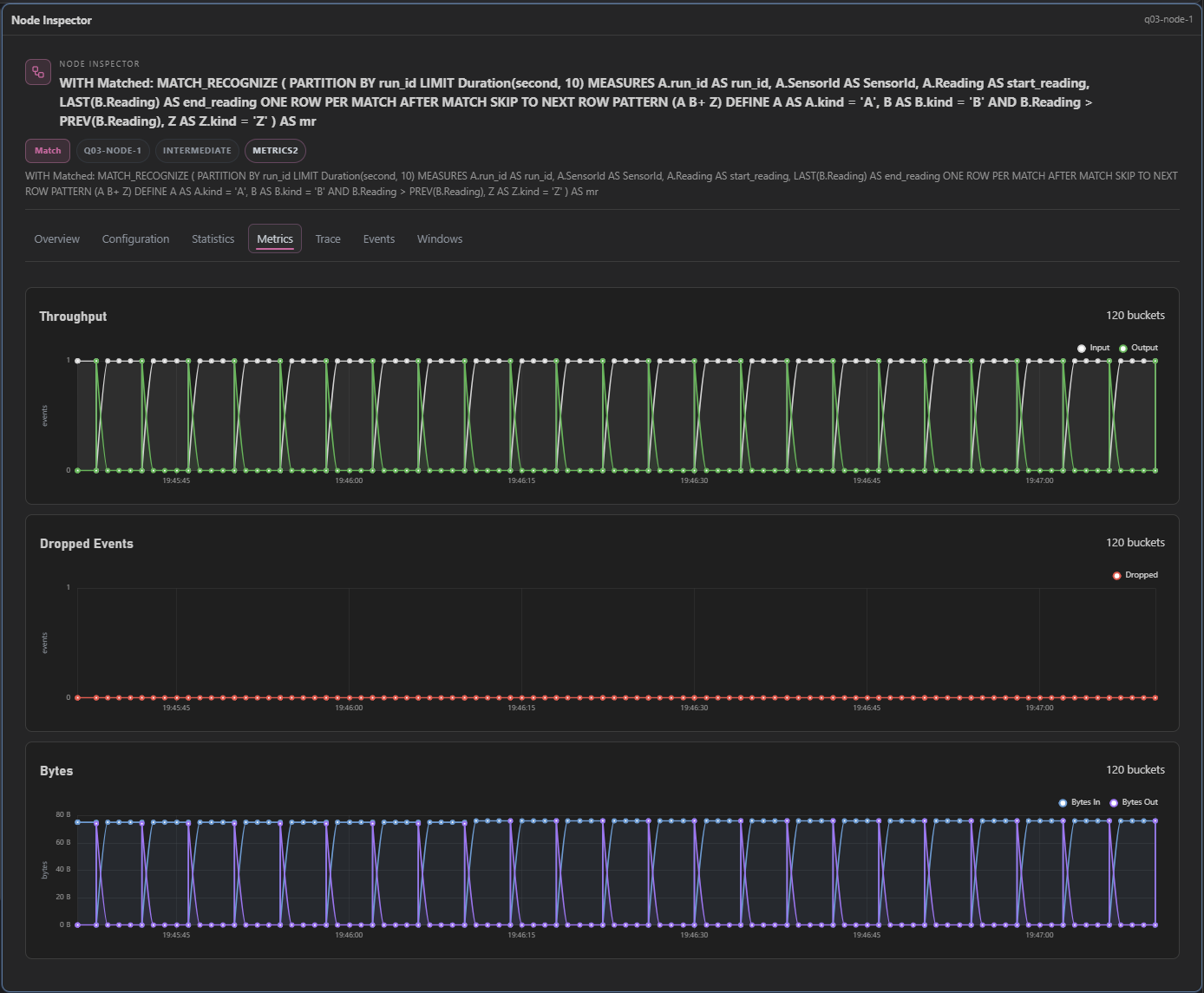Screen dimensions: 1204x993
Task: Click the node type icon beside NODE INSPECTOR
Action: (x=38, y=72)
